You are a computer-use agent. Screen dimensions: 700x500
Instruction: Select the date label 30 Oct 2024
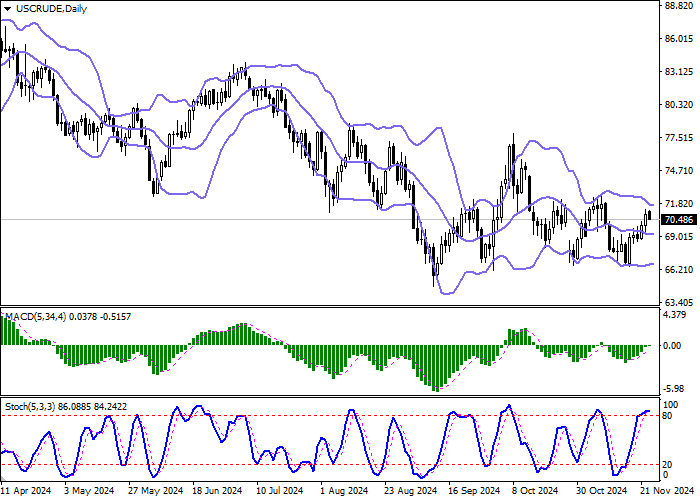(602, 491)
